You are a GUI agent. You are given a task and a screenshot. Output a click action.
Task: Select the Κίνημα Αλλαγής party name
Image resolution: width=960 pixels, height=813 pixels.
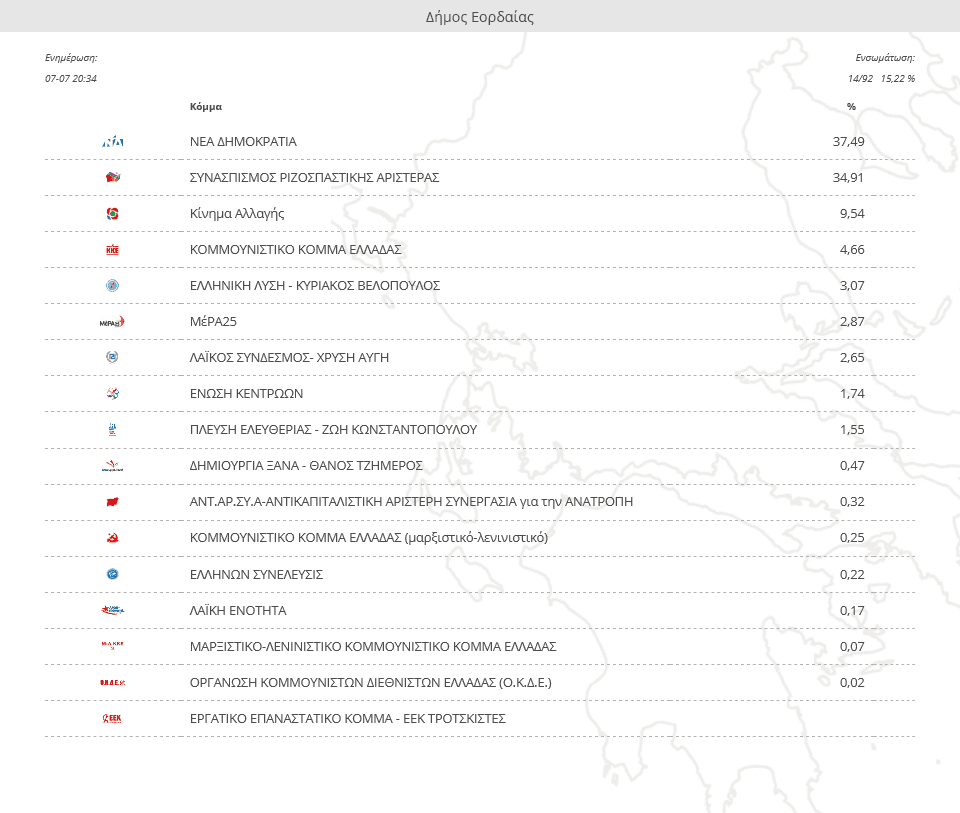click(x=237, y=214)
